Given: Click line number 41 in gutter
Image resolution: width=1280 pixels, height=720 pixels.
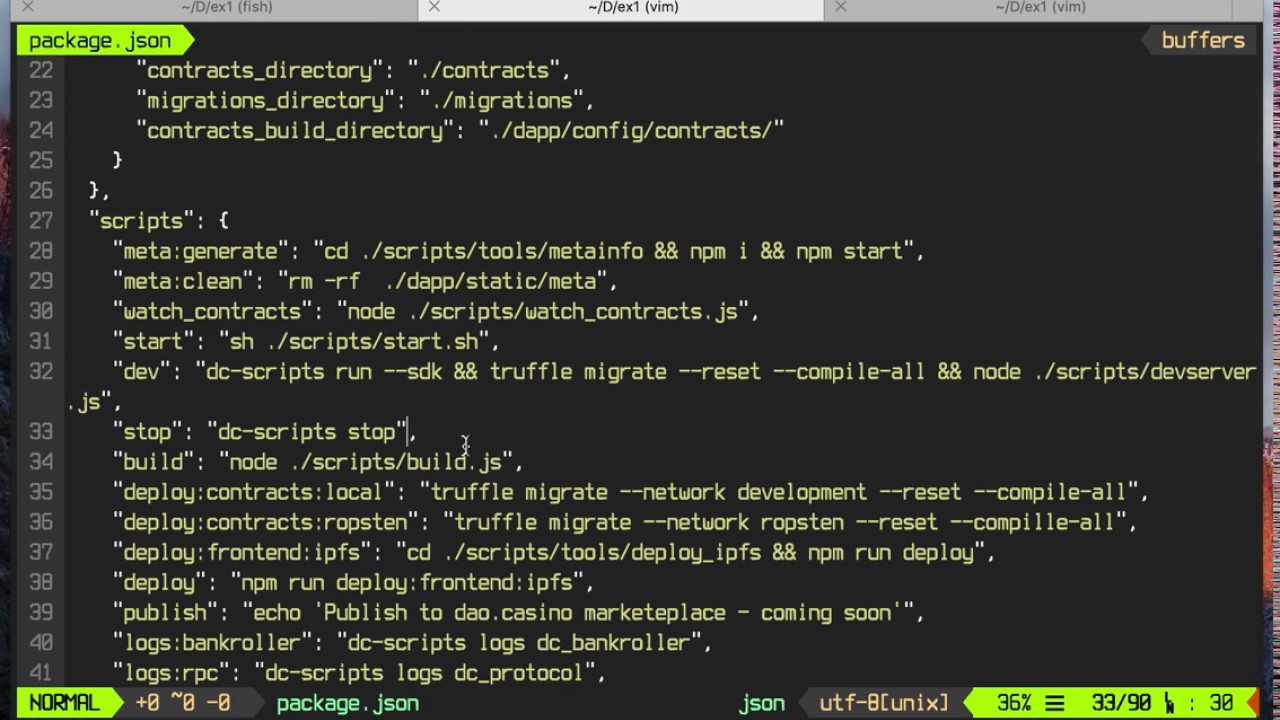Looking at the screenshot, I should (41, 673).
